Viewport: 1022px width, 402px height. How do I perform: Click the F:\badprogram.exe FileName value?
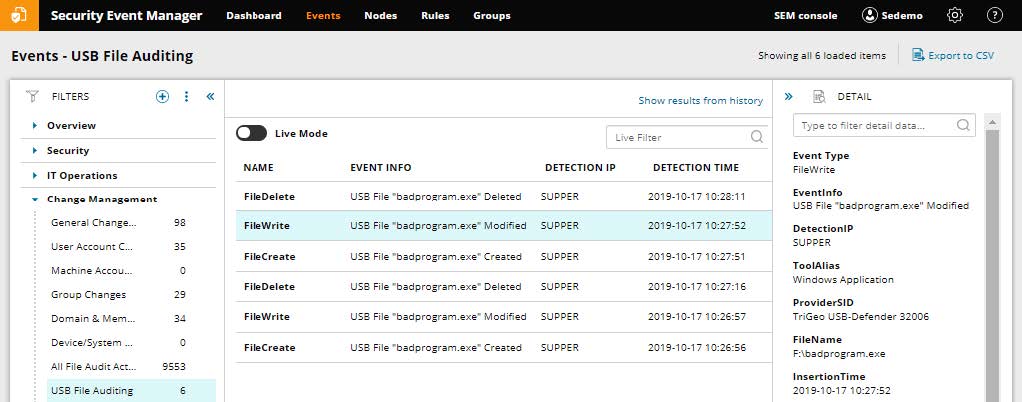(839, 354)
